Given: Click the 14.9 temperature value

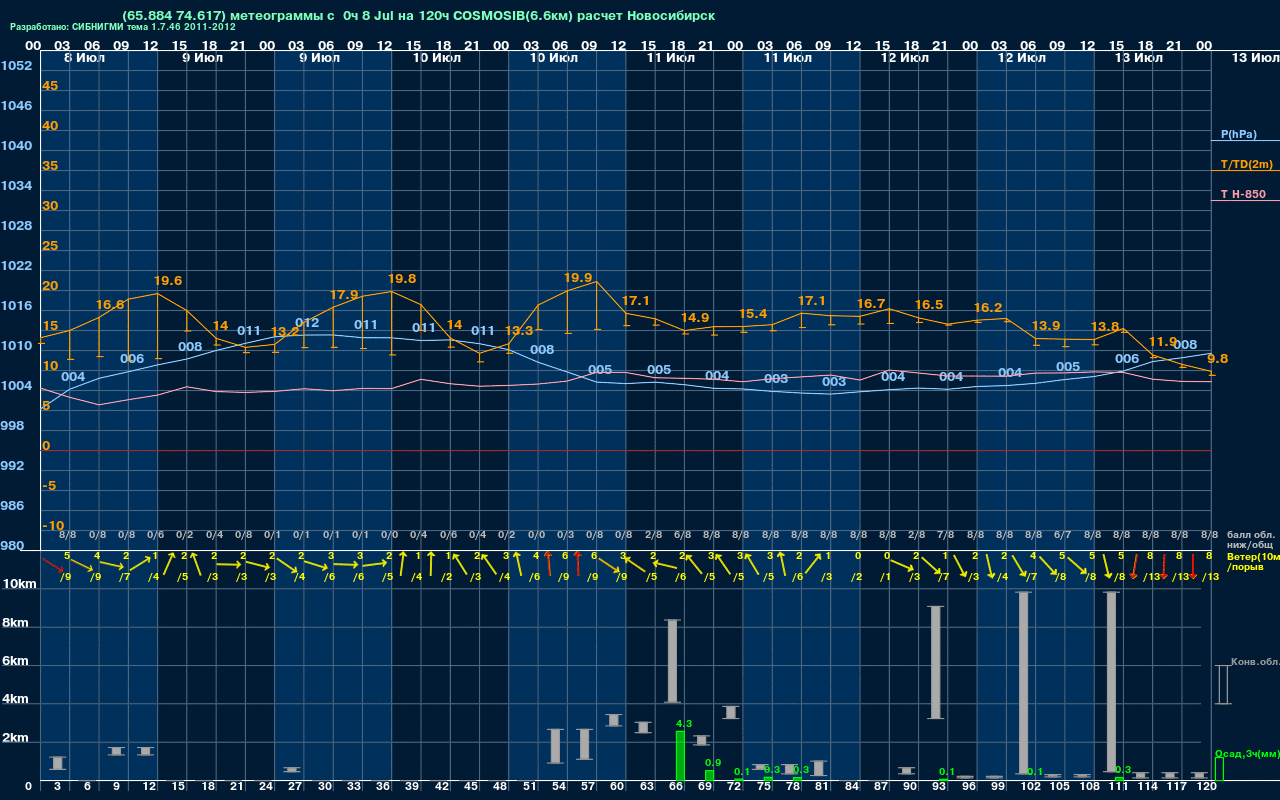Looking at the screenshot, I should point(695,318).
